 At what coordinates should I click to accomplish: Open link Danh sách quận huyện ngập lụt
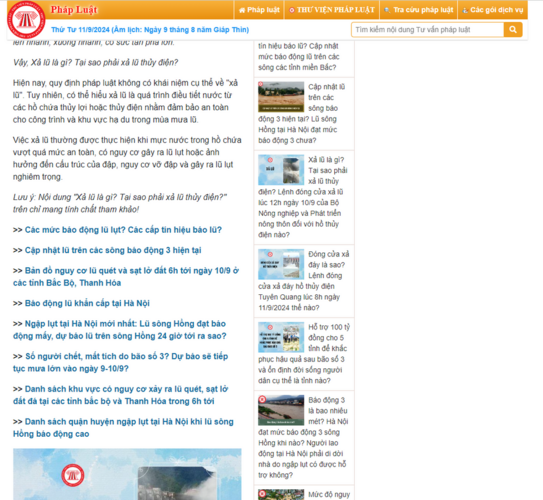[x=123, y=428]
